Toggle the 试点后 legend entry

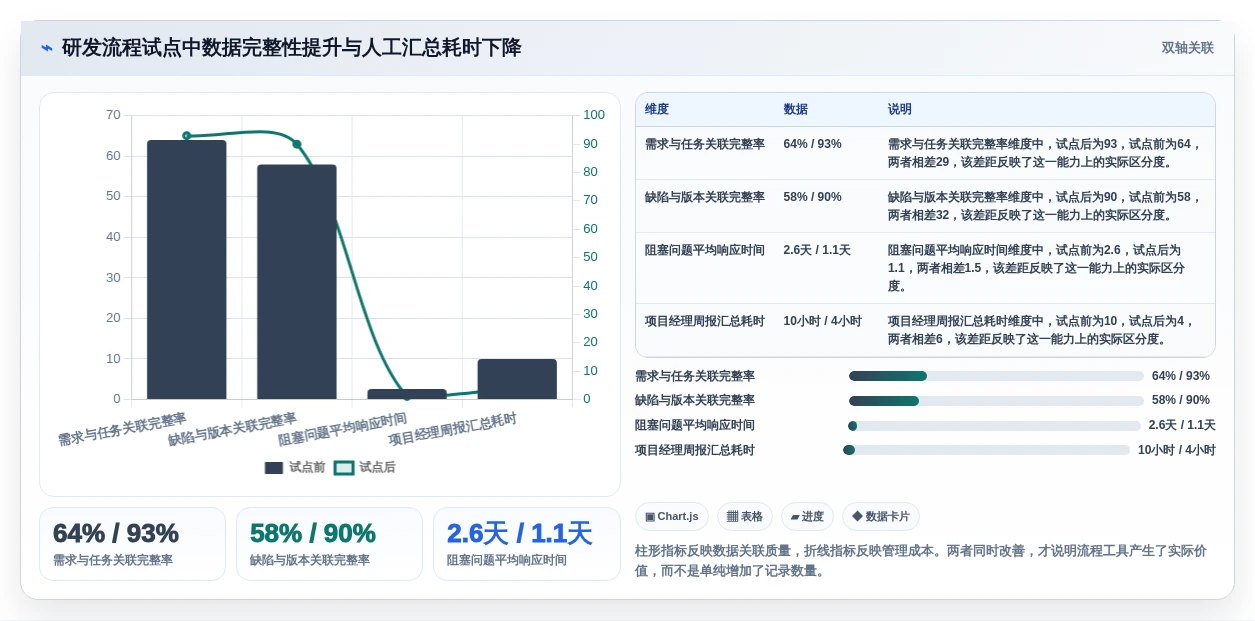pyautogui.click(x=365, y=467)
